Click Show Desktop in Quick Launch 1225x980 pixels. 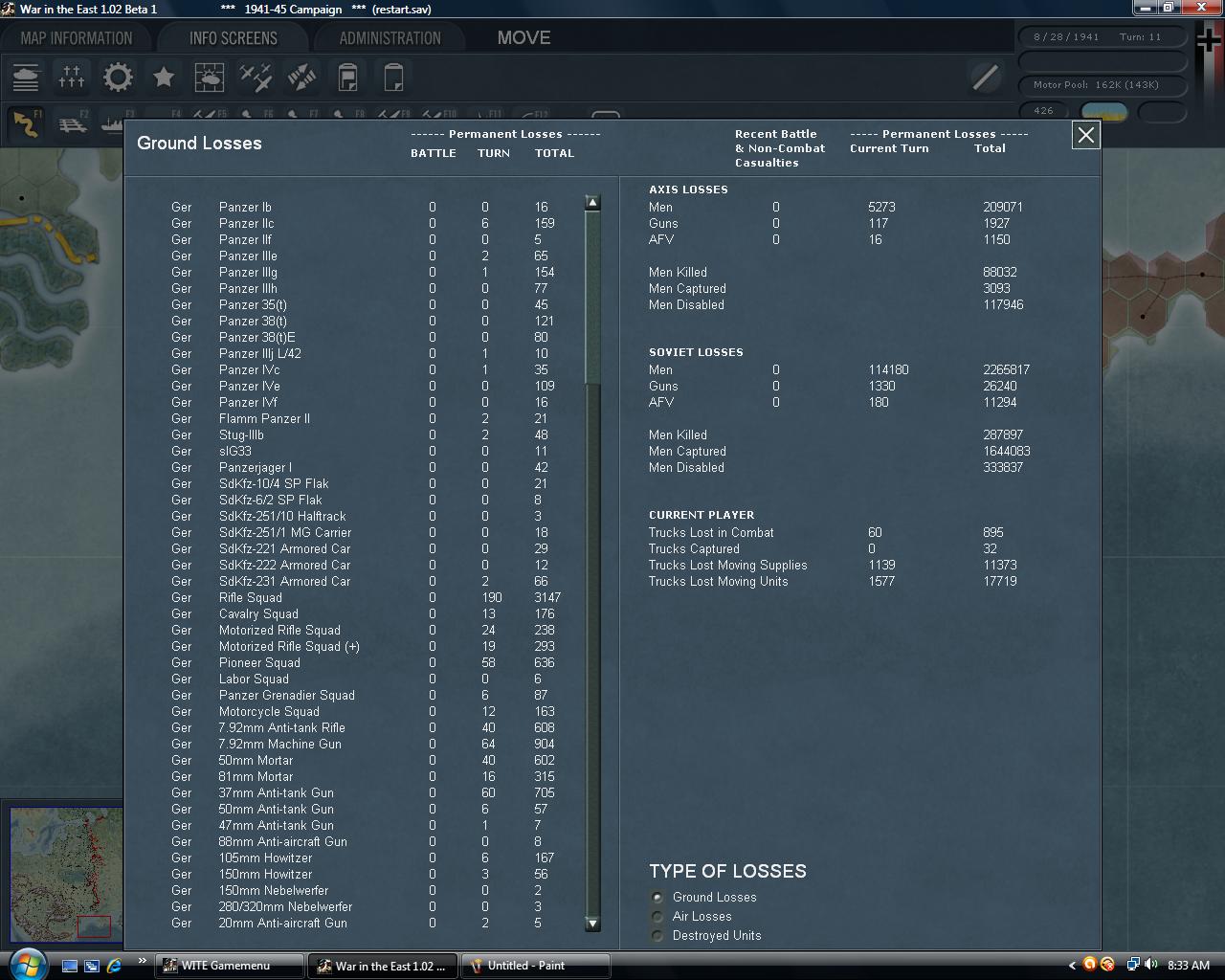(70, 966)
